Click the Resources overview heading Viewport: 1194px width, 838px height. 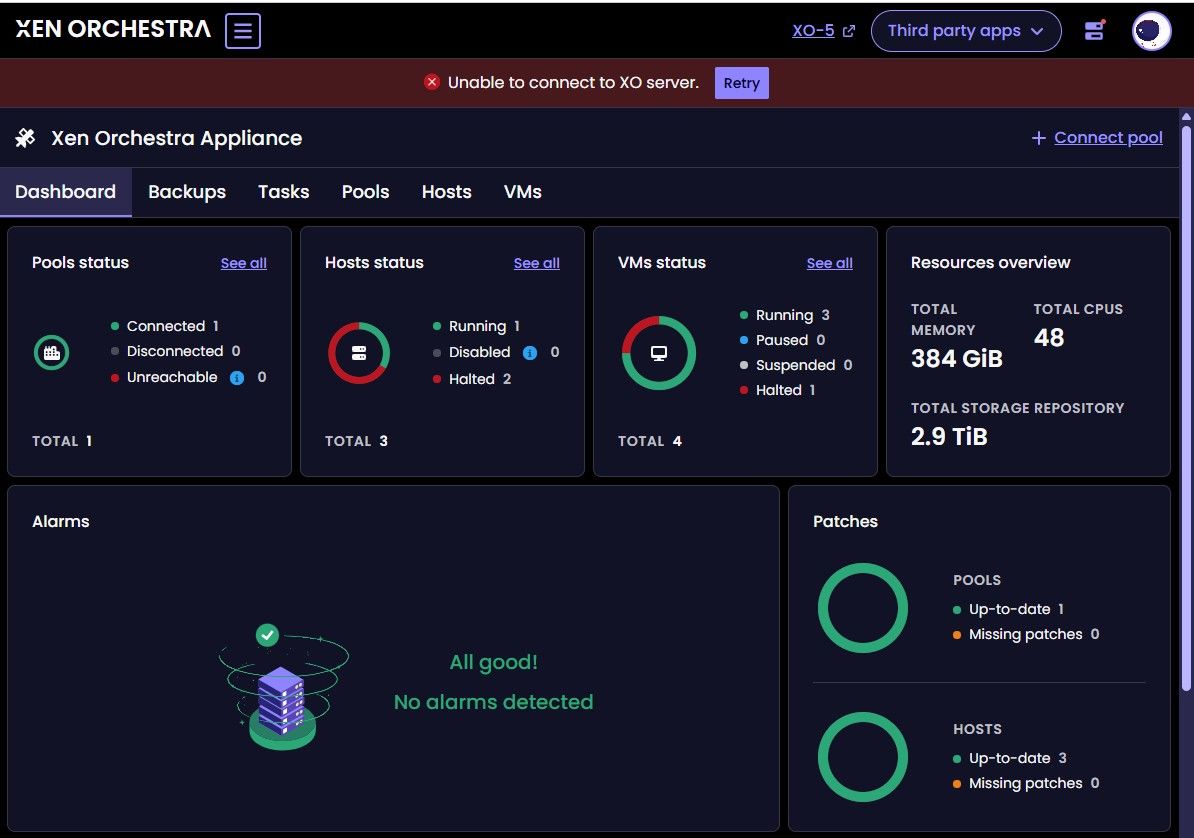tap(991, 263)
